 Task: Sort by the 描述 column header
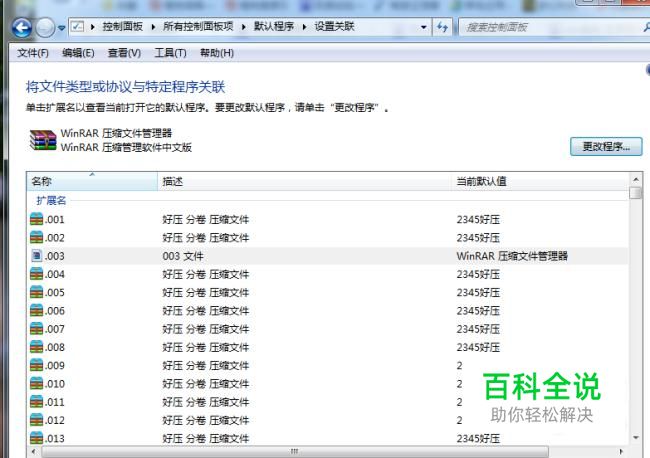click(304, 181)
